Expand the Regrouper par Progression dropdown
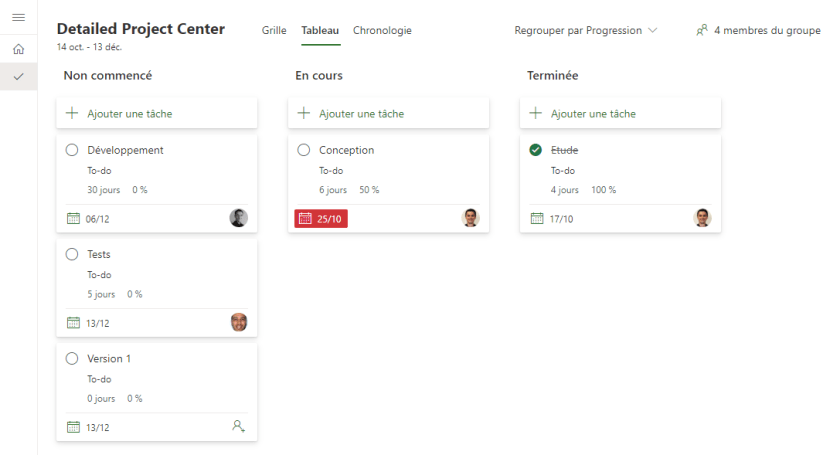840x455 pixels. coord(586,31)
